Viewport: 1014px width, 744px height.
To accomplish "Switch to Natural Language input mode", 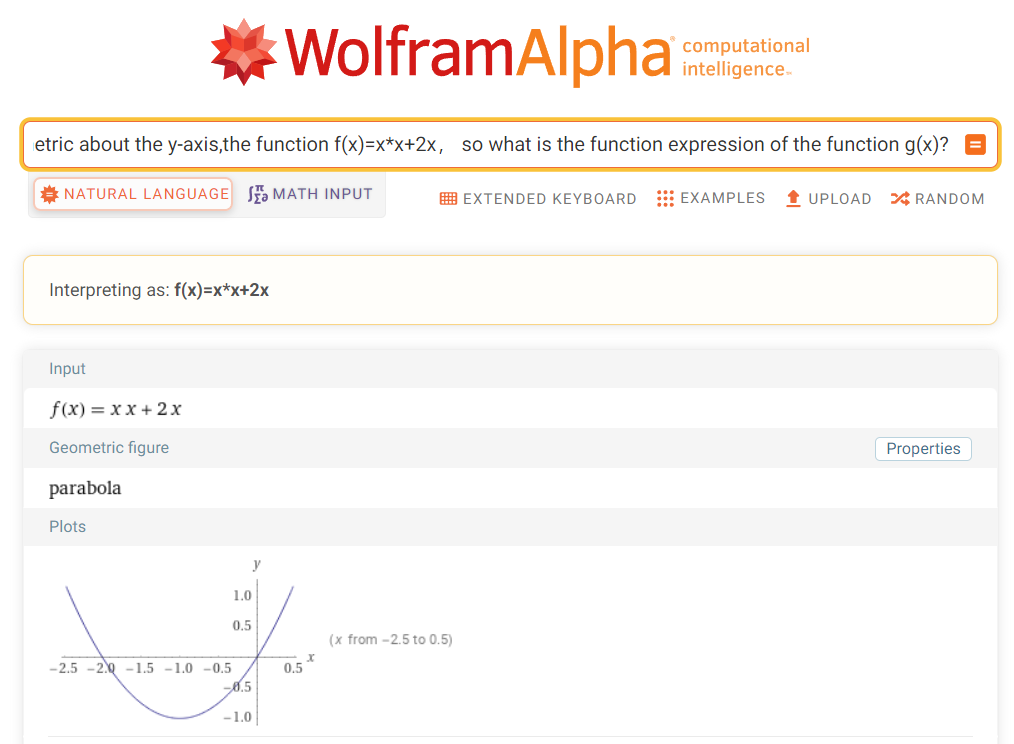I will pos(133,194).
